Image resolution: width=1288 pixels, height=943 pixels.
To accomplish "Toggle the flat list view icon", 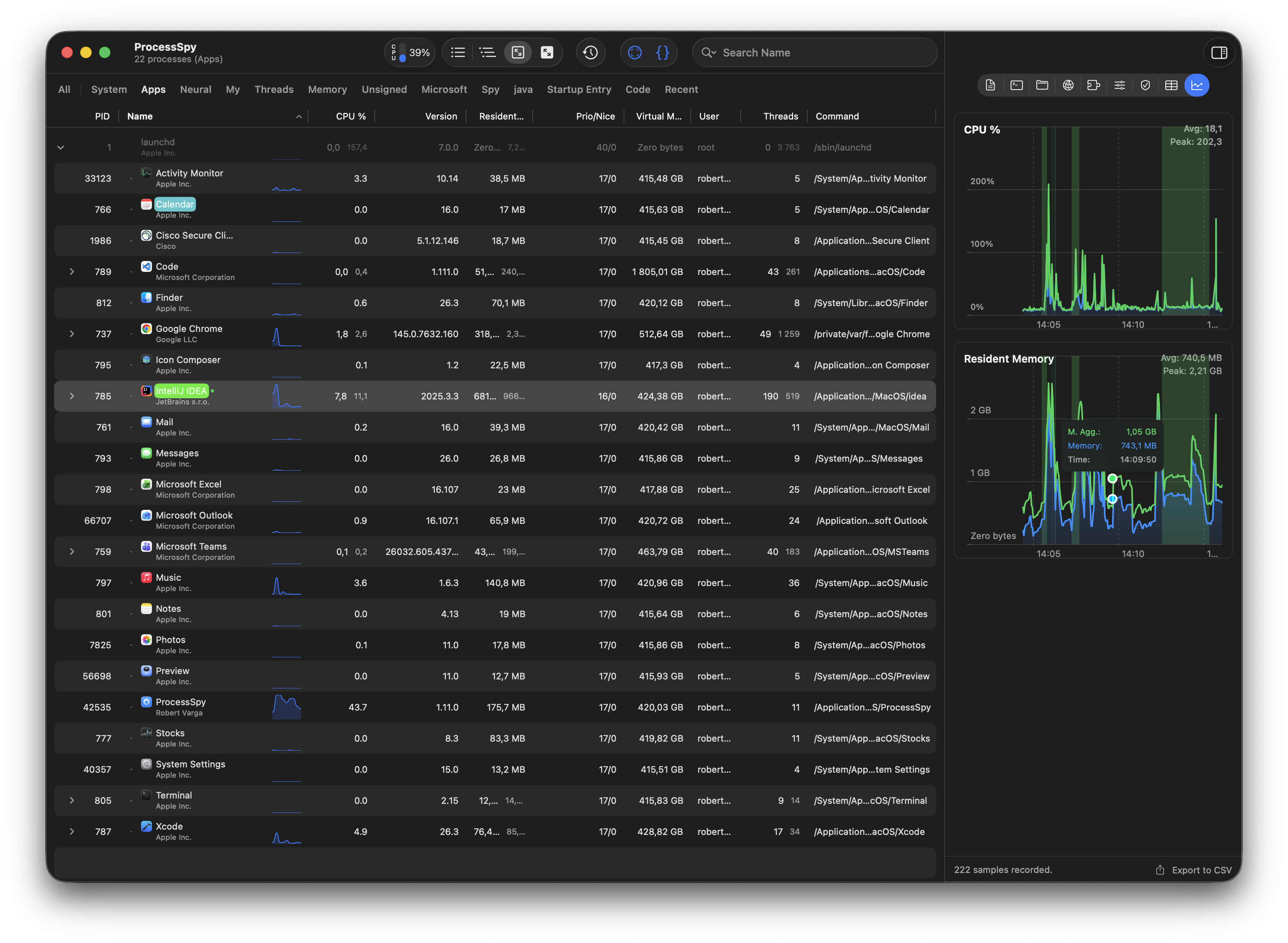I will pos(458,52).
